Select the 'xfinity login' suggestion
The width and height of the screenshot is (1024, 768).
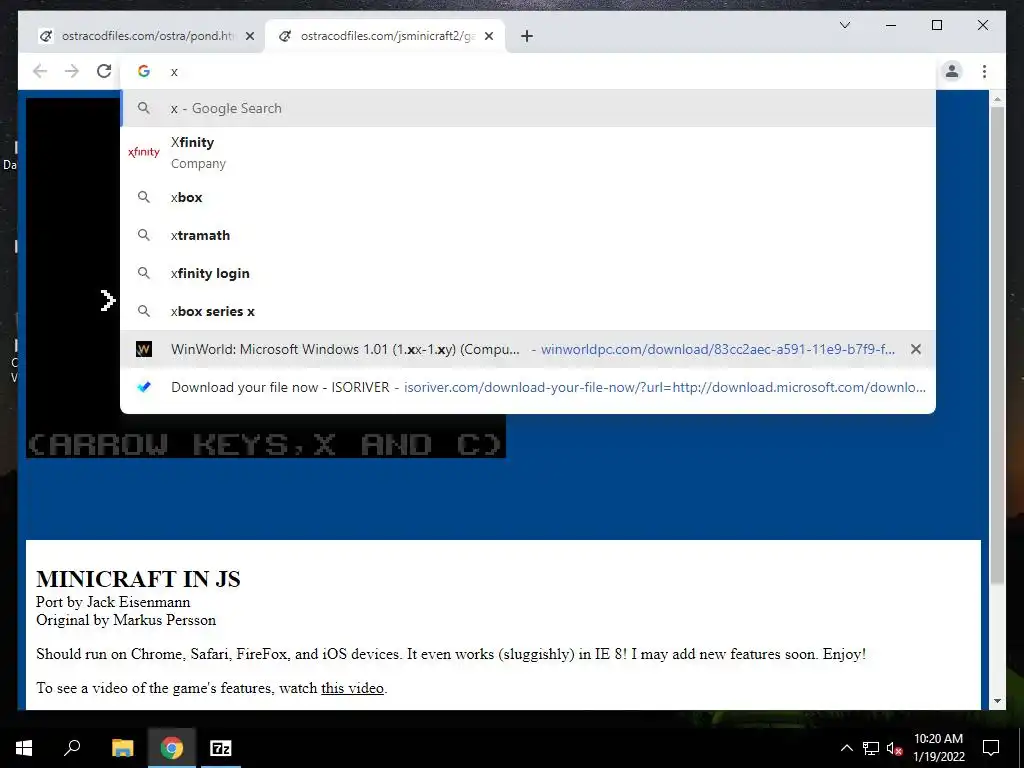(x=528, y=273)
